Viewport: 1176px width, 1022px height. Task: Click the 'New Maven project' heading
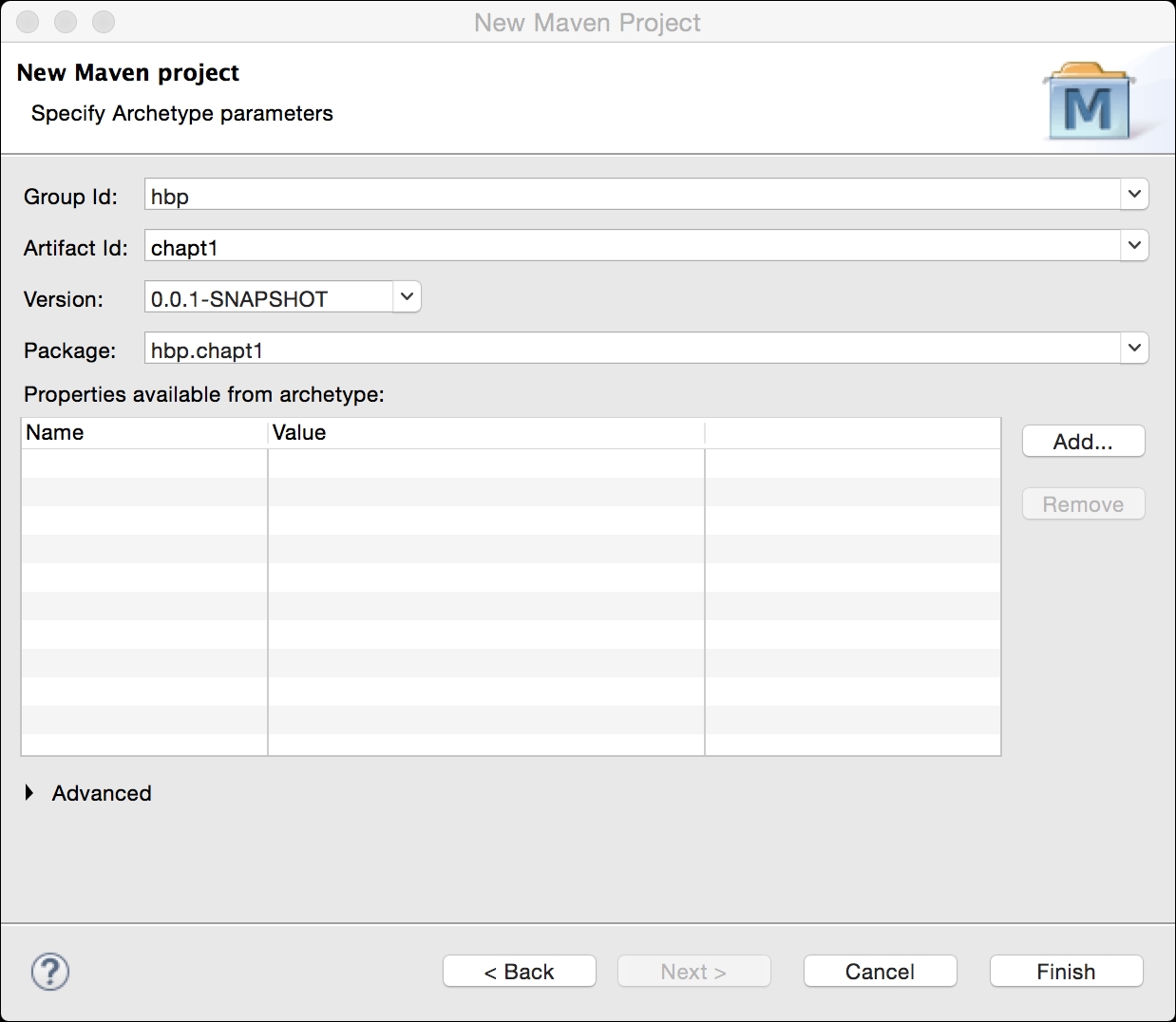click(x=128, y=73)
